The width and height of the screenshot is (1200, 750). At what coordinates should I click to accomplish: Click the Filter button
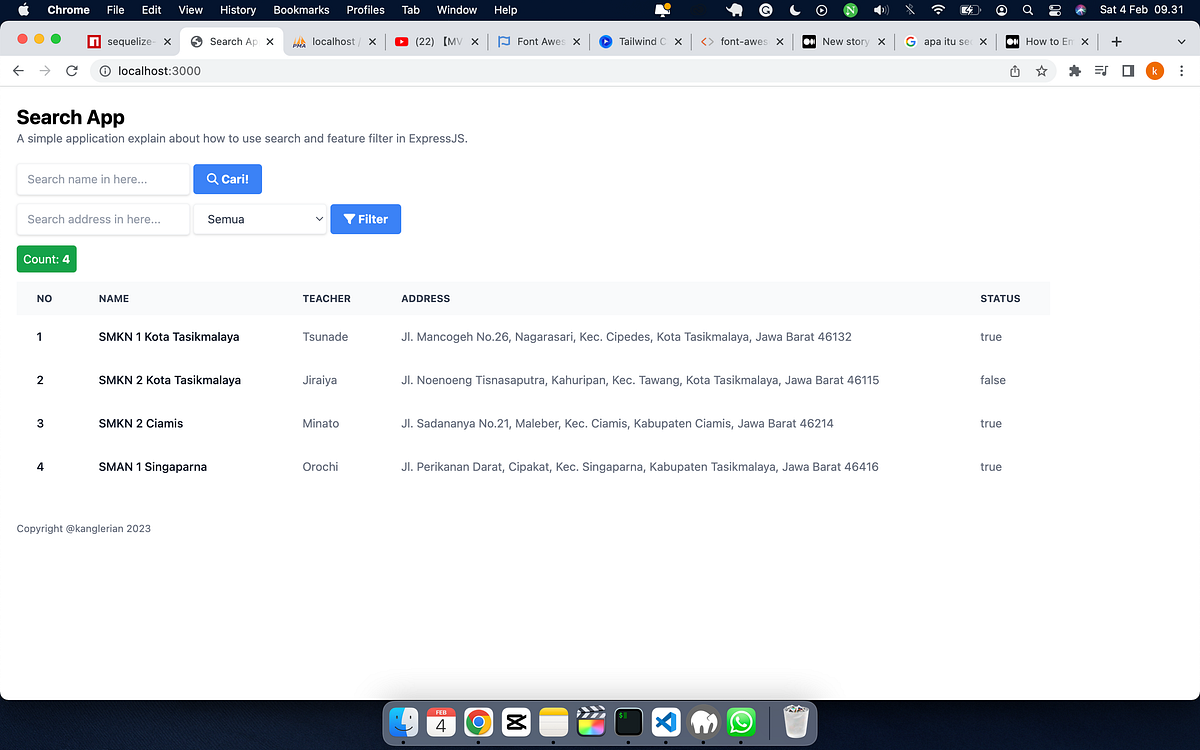coord(365,218)
